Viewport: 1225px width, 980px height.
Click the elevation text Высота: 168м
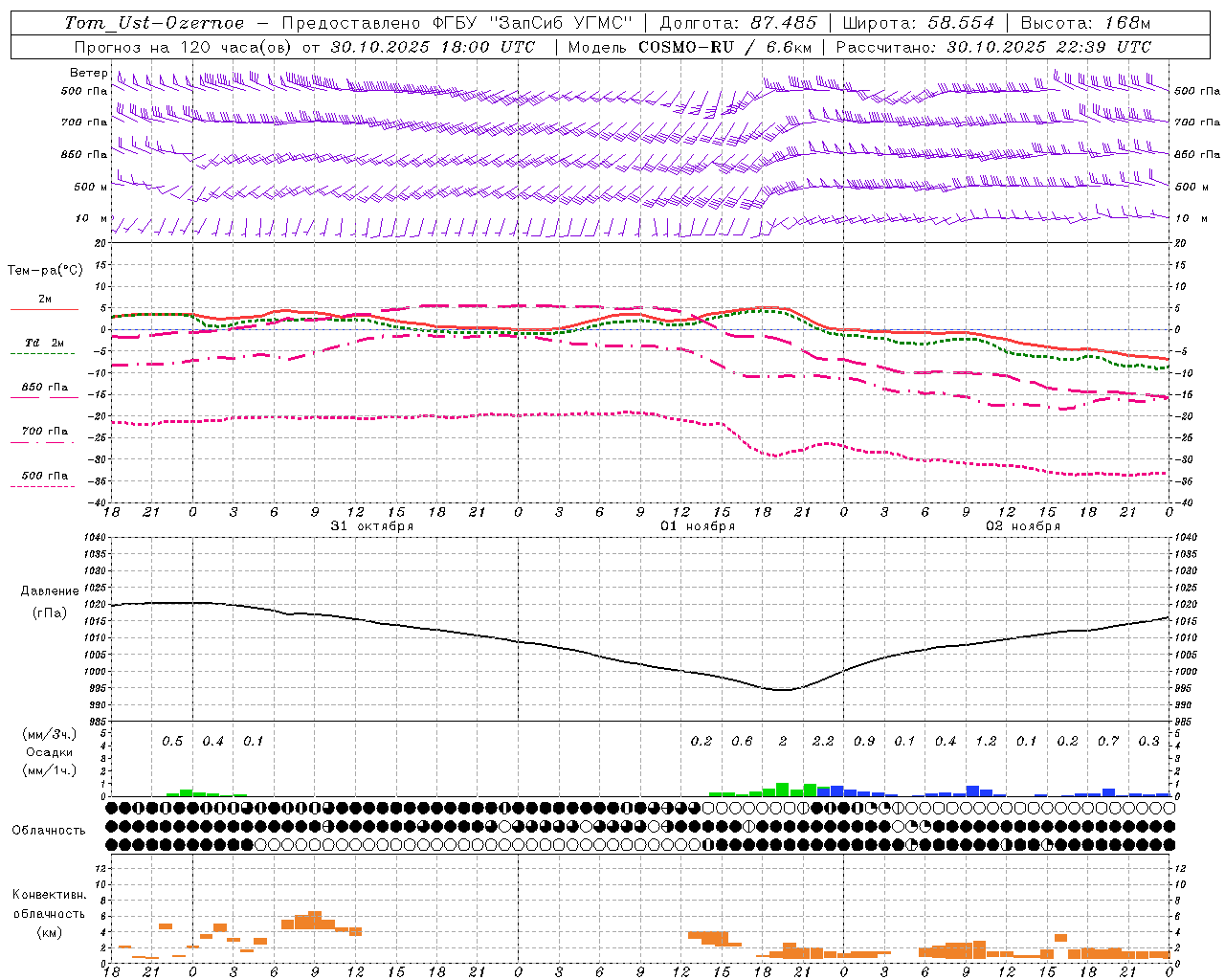click(1085, 23)
